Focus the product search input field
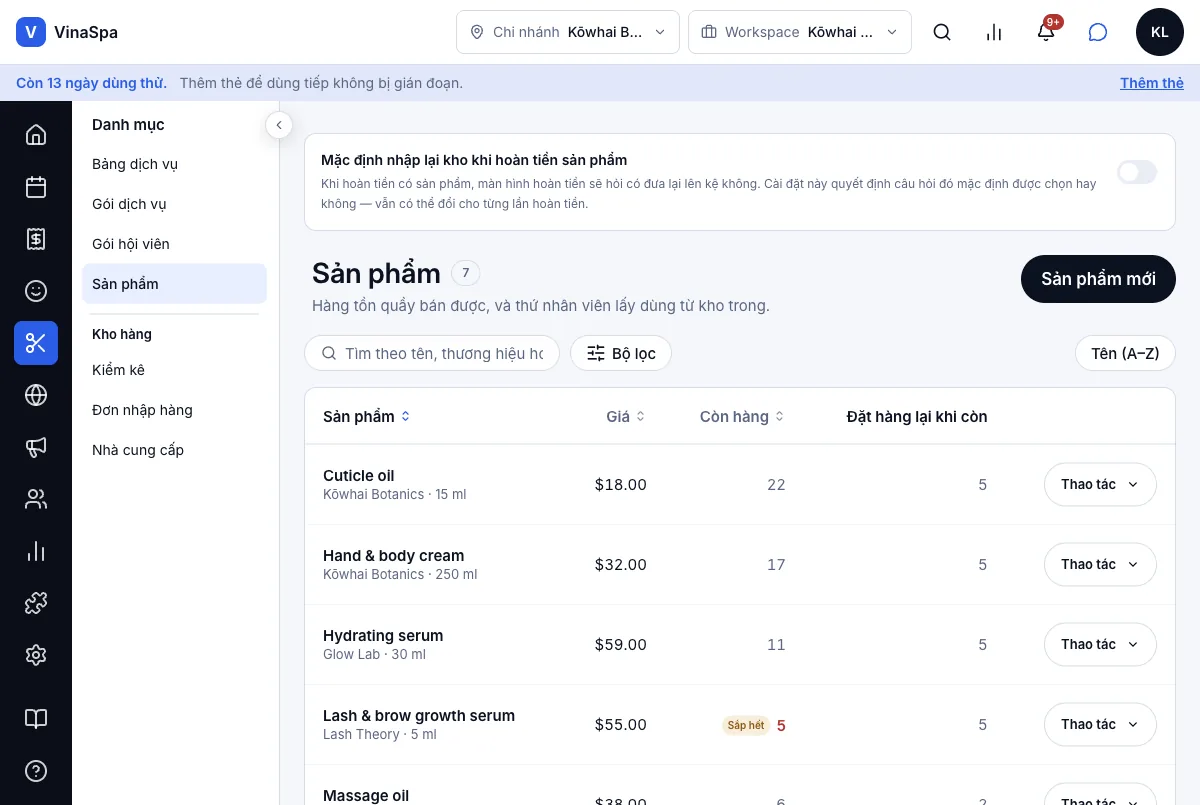1200x805 pixels. point(432,353)
